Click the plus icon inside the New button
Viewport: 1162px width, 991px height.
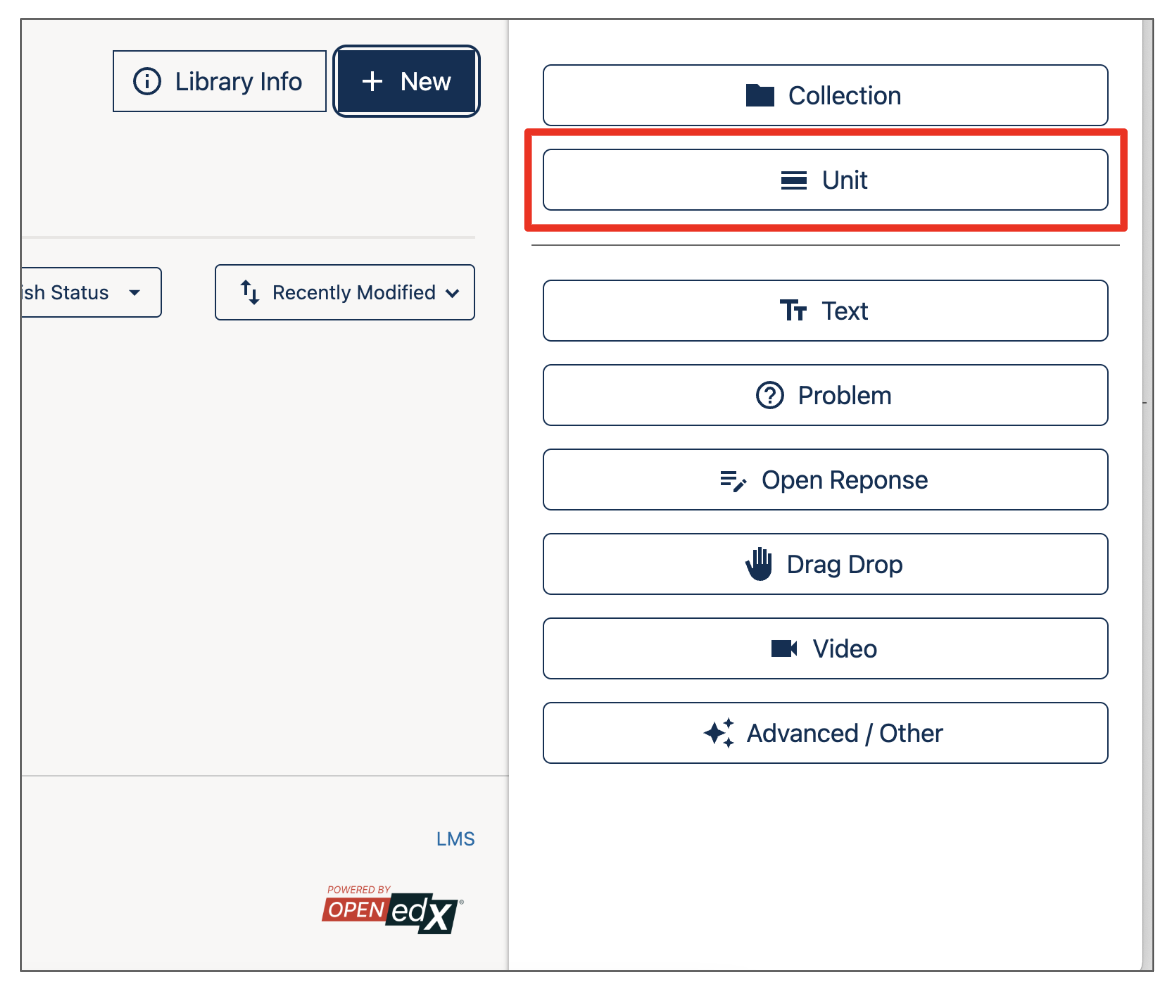pos(375,81)
